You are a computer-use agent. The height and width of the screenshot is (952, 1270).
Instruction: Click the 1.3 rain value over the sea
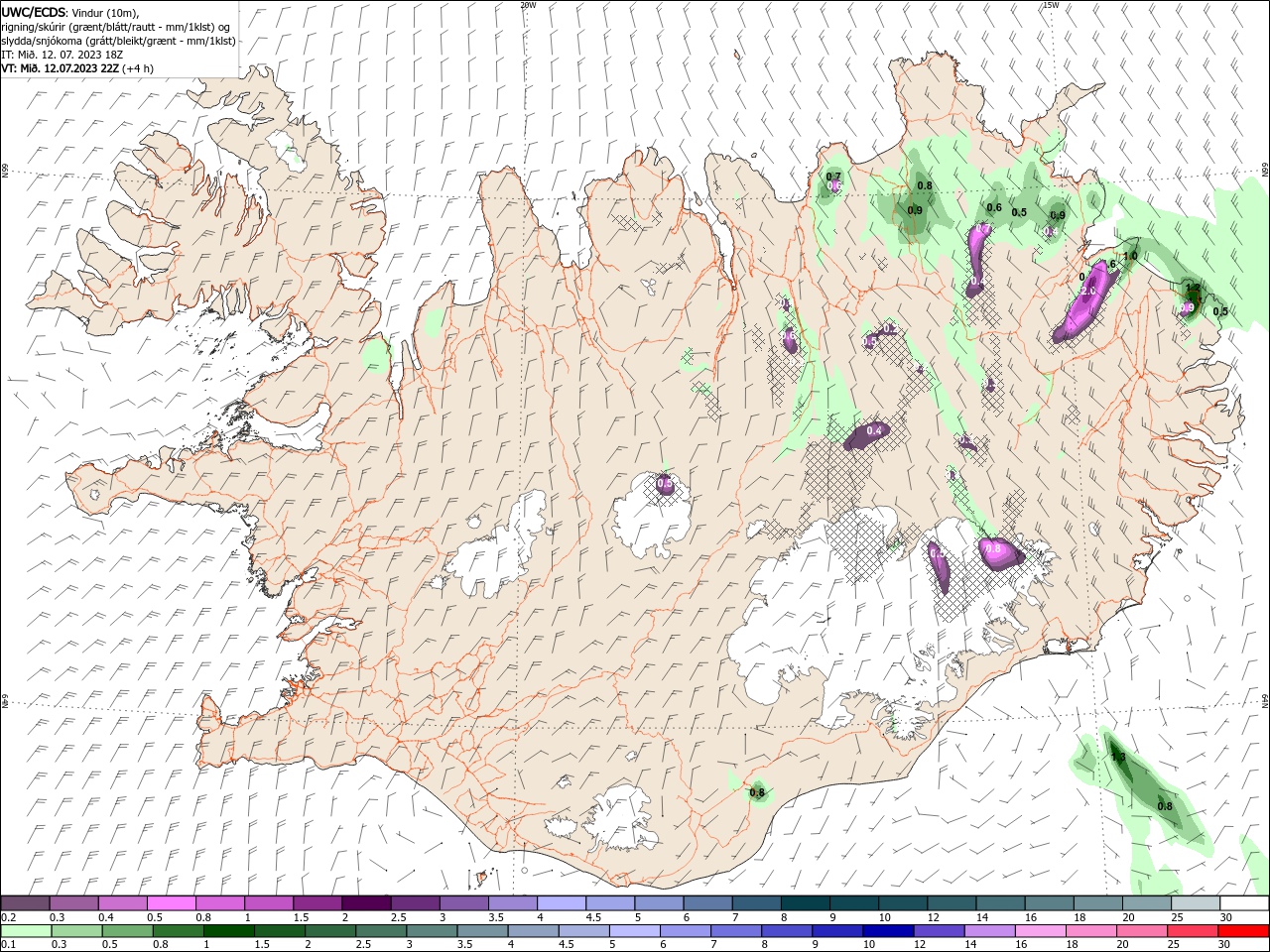pyautogui.click(x=1118, y=758)
